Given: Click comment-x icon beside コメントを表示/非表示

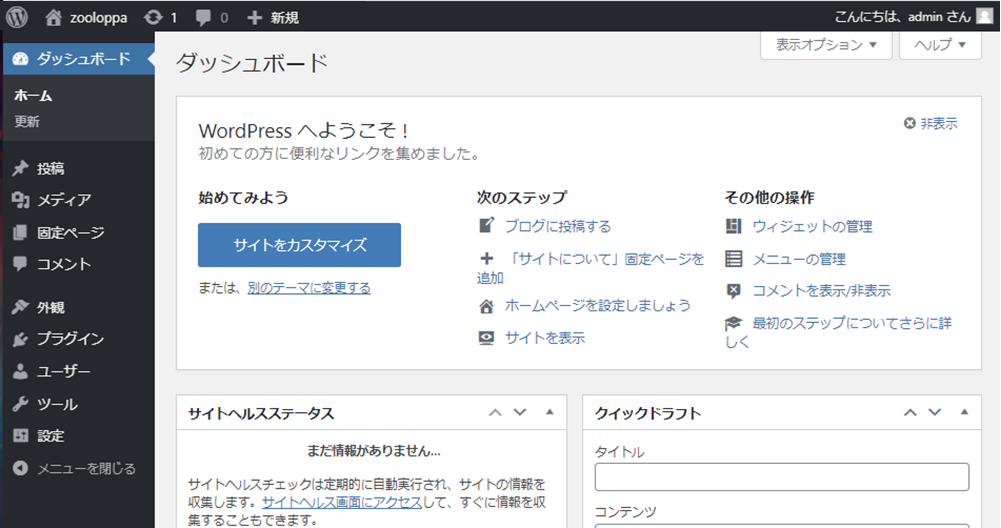Looking at the screenshot, I should click(734, 291).
